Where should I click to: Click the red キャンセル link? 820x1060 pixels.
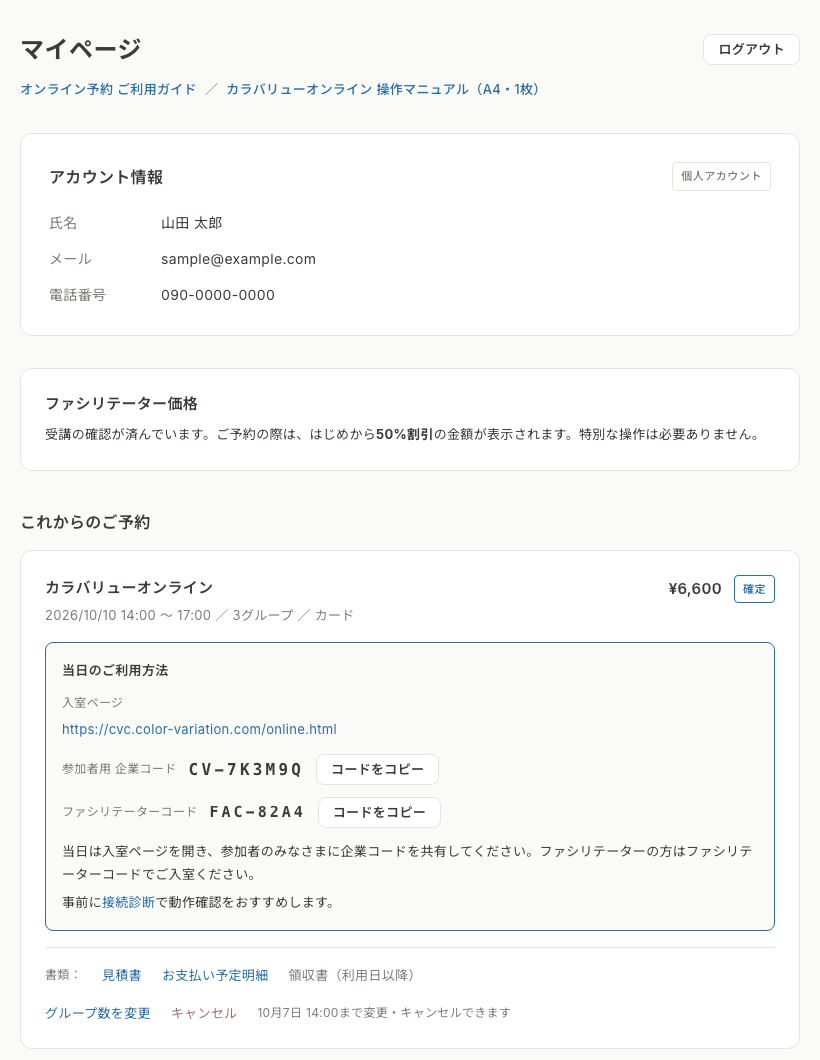(203, 1013)
